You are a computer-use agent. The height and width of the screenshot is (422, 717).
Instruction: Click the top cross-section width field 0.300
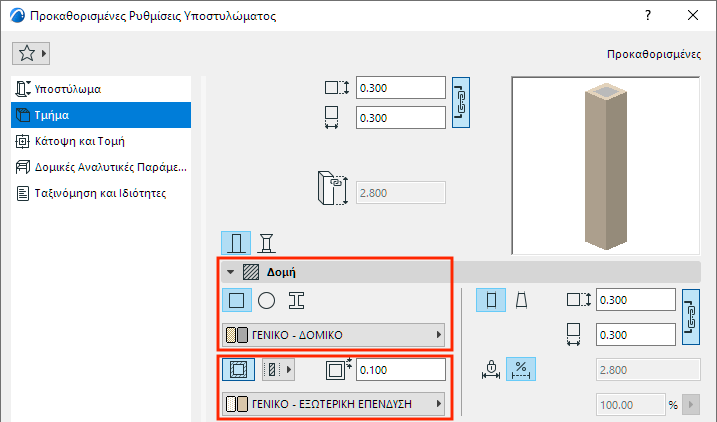pos(401,118)
